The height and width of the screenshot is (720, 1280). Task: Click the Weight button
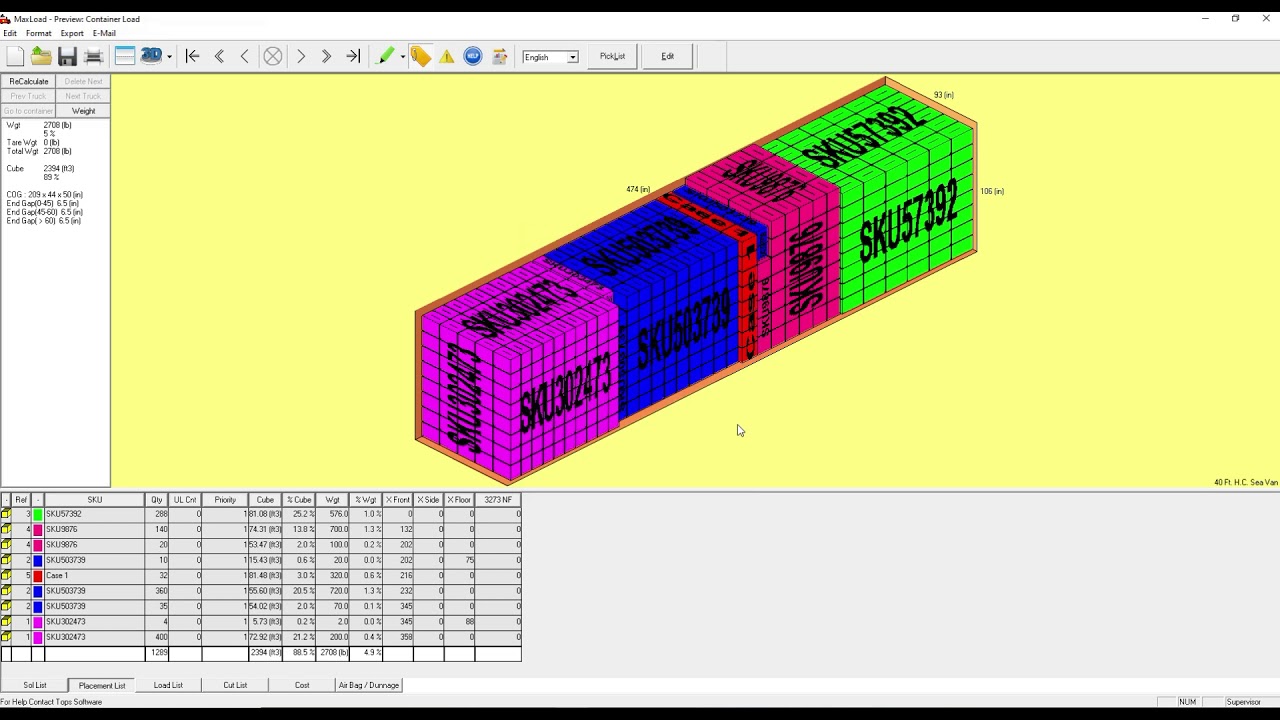point(83,111)
